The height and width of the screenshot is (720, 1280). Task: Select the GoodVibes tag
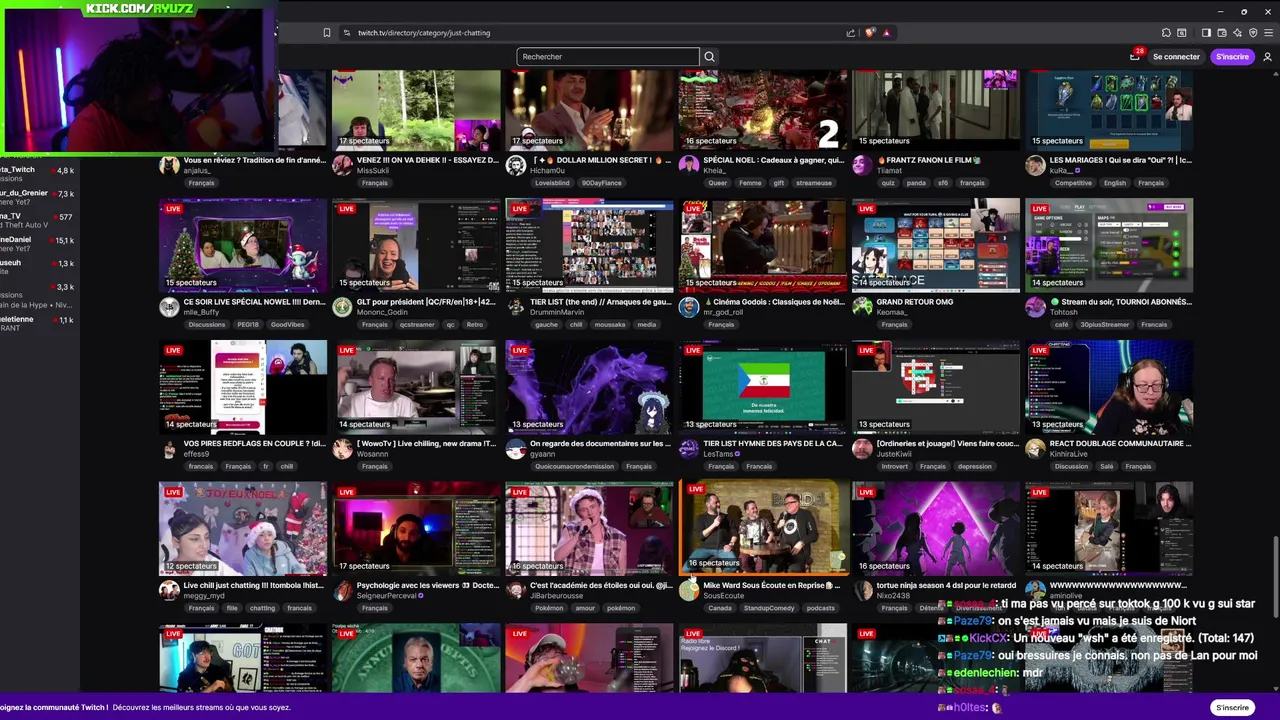[288, 325]
